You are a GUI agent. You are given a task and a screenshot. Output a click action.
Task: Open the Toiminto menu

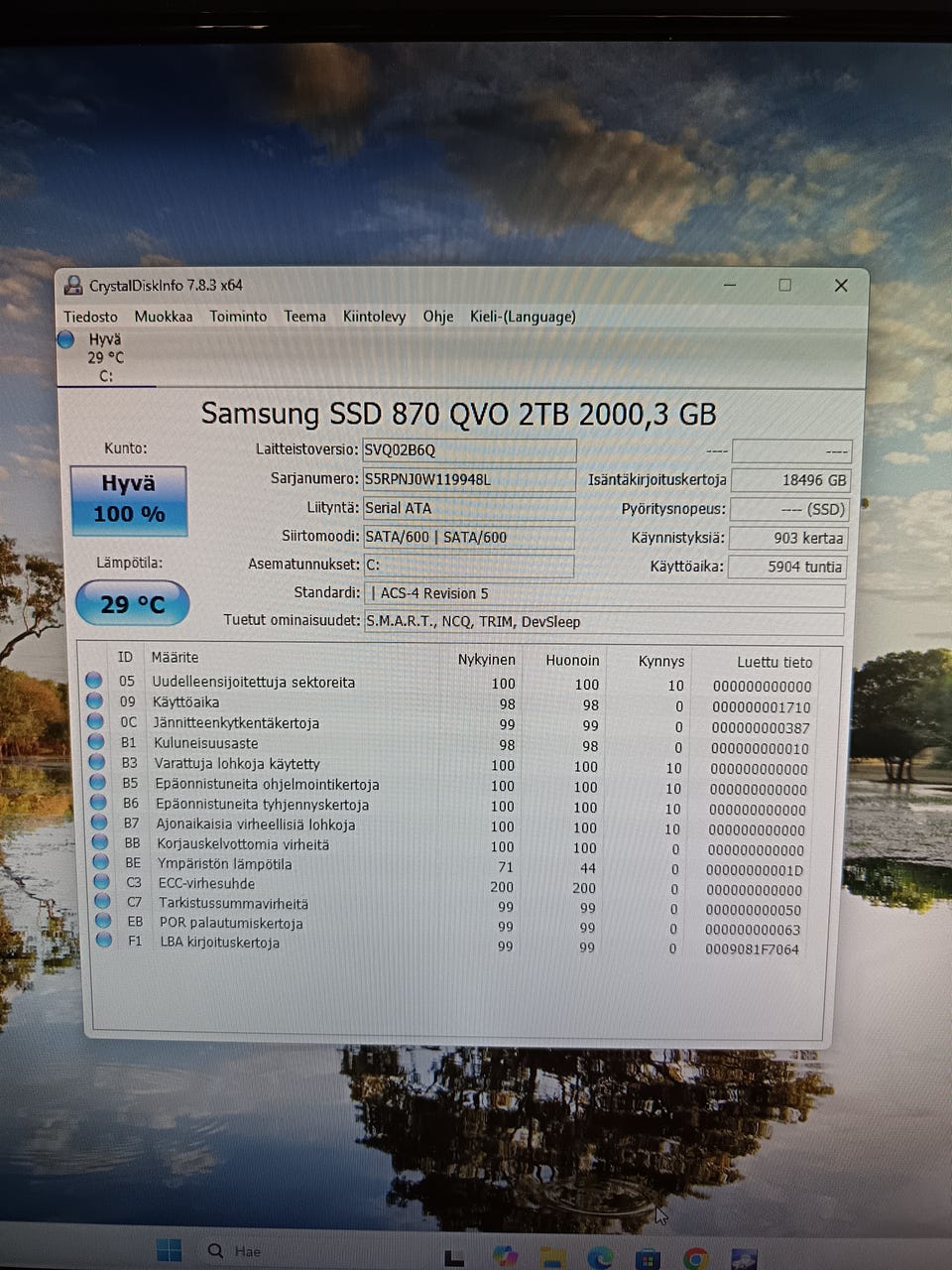[238, 317]
